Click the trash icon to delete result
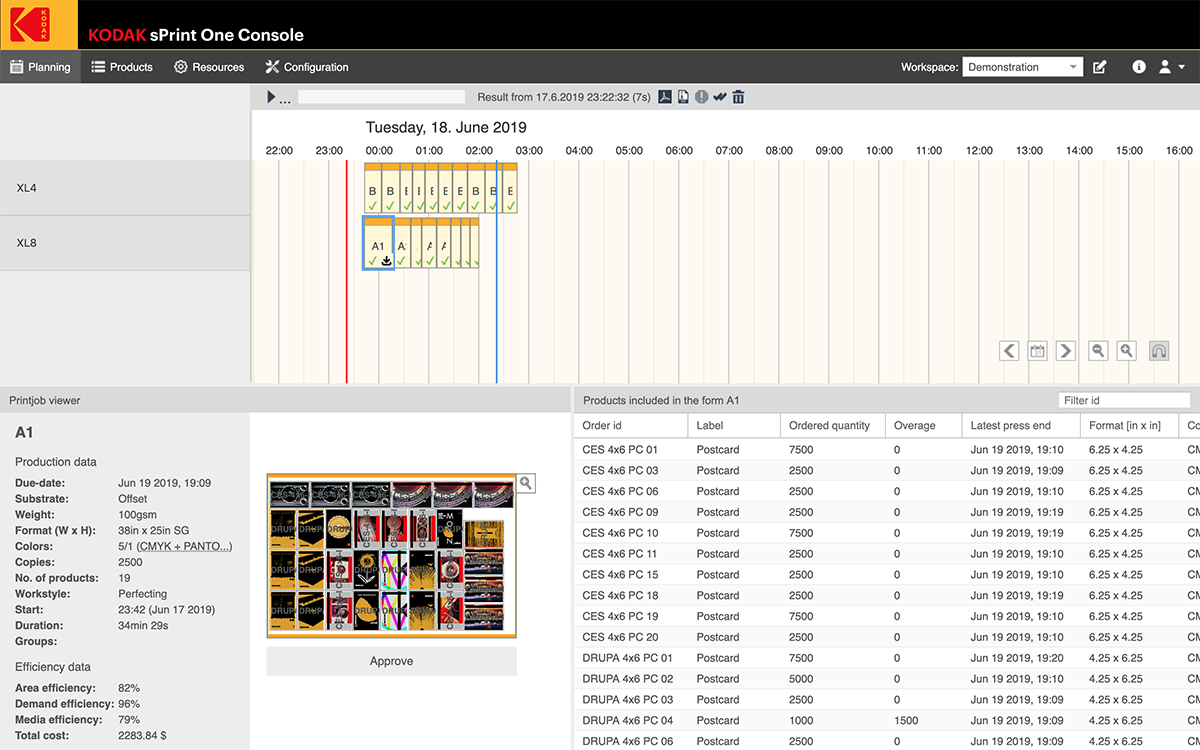The height and width of the screenshot is (750, 1200). pyautogui.click(x=738, y=97)
